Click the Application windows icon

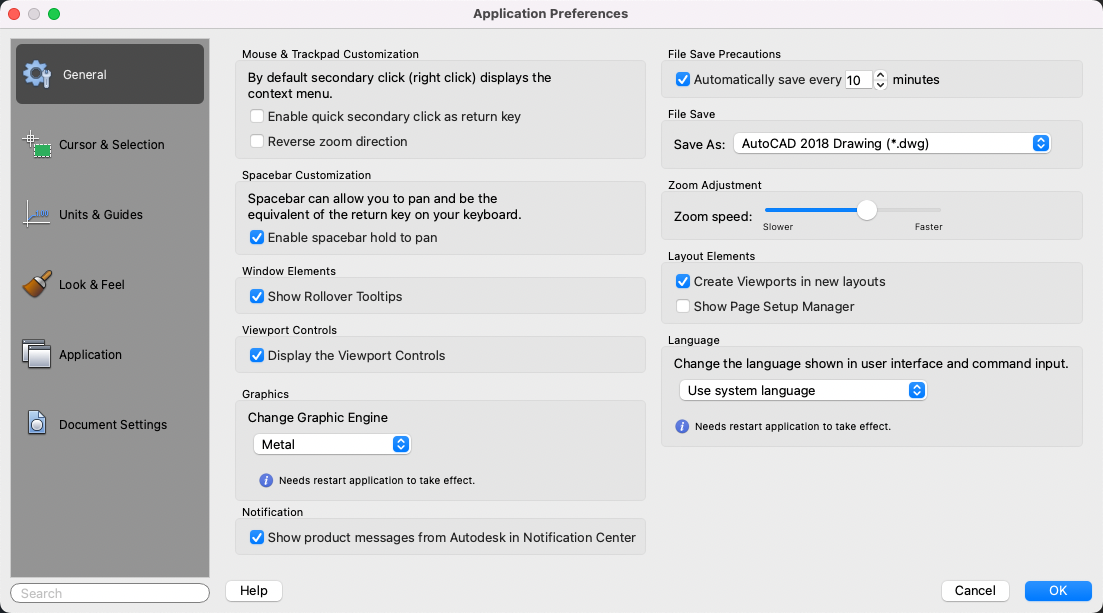(x=37, y=354)
